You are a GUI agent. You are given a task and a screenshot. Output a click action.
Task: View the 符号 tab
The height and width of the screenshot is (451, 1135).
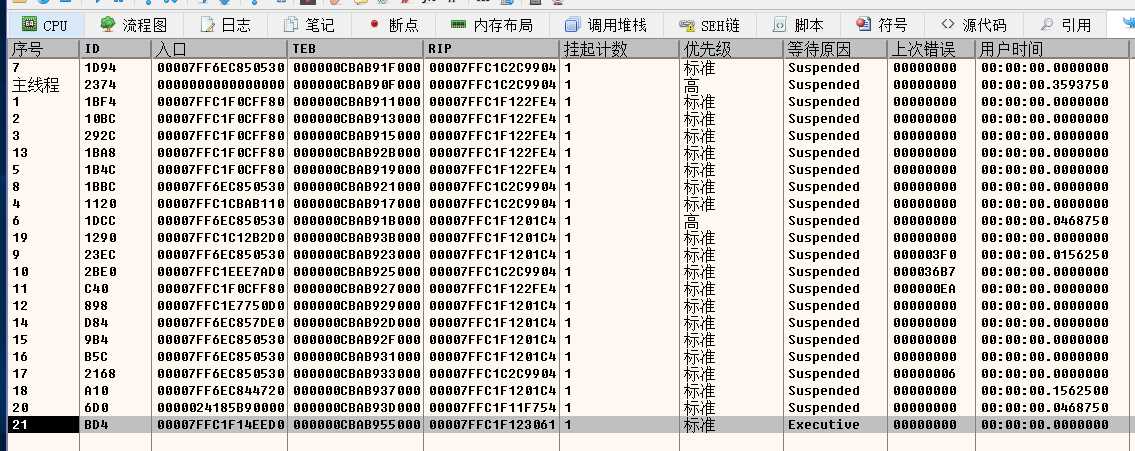882,25
